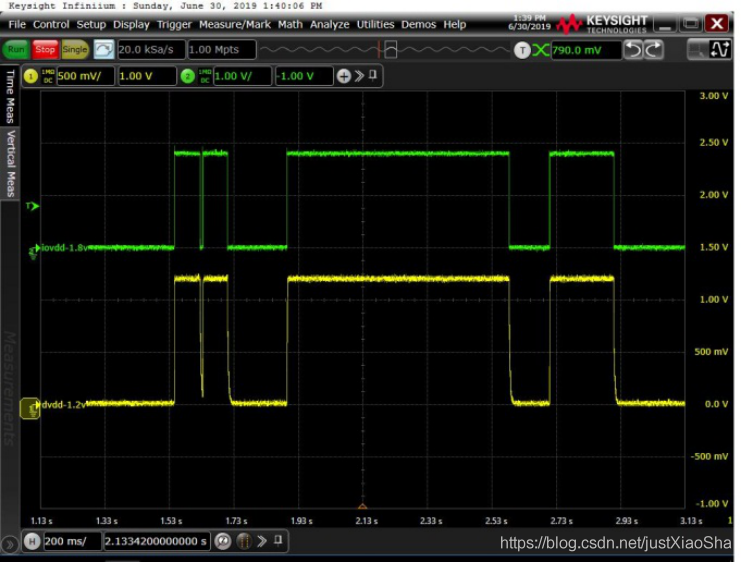Close the Infiniium window
Viewport: 742px width, 562px height.
pos(716,23)
